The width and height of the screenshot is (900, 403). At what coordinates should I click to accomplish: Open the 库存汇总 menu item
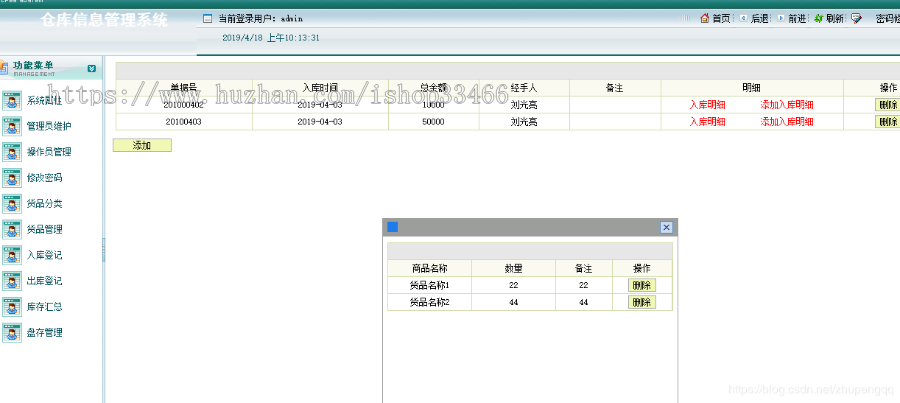pos(44,307)
